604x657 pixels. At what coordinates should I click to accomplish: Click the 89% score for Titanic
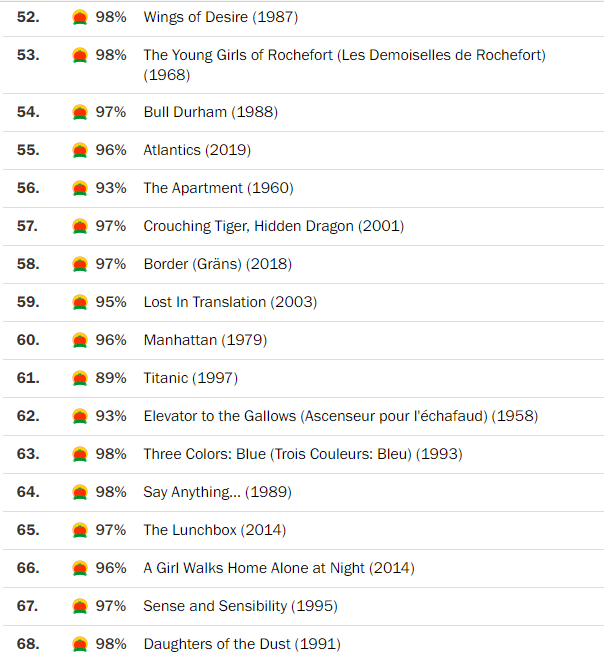(x=111, y=378)
